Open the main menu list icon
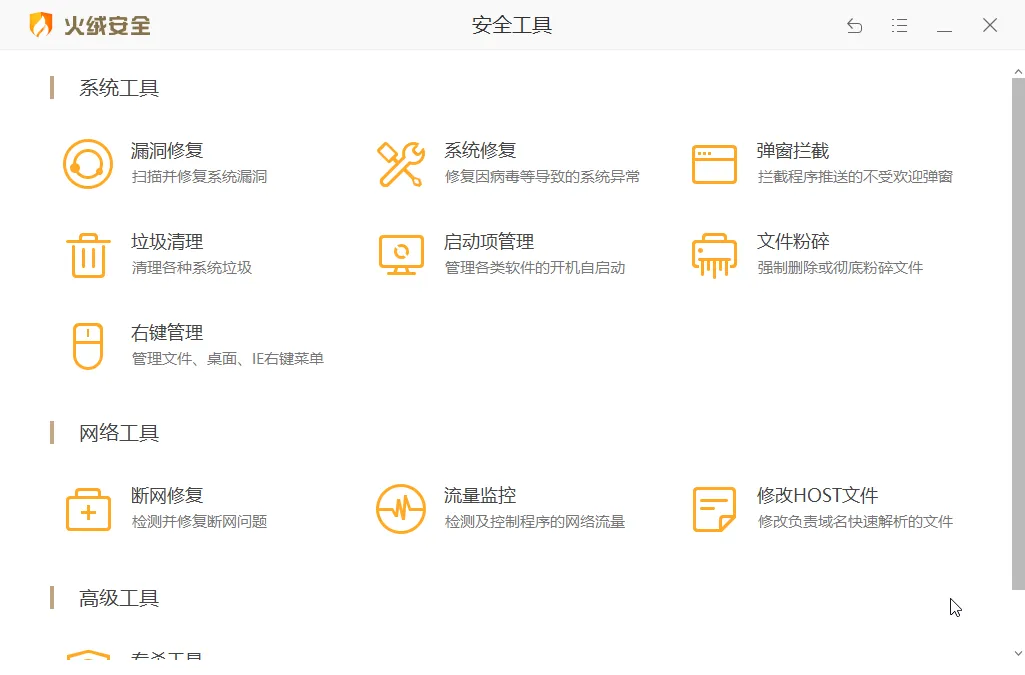The width and height of the screenshot is (1025, 675). tap(899, 25)
